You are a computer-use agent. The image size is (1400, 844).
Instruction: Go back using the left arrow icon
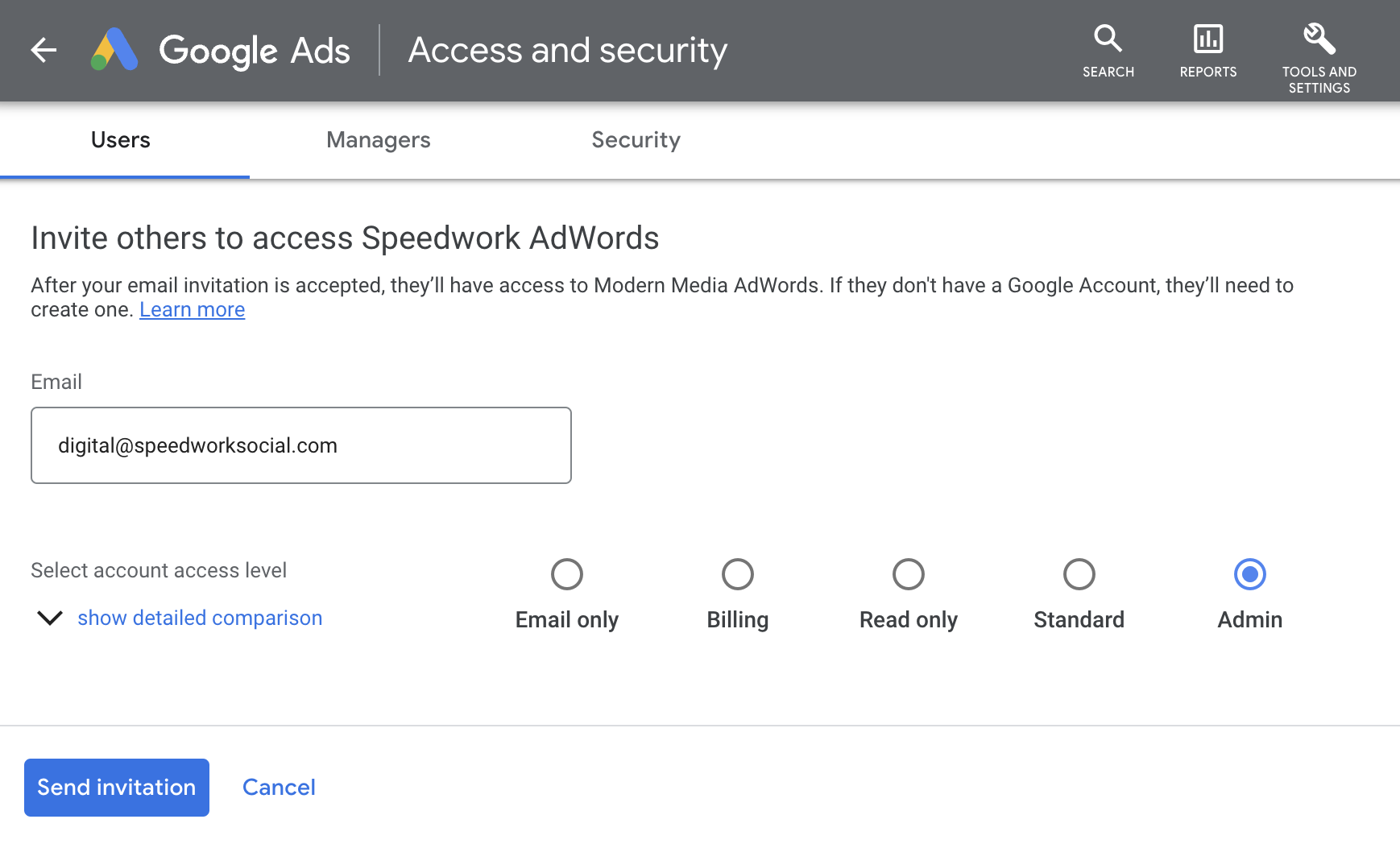(x=43, y=50)
